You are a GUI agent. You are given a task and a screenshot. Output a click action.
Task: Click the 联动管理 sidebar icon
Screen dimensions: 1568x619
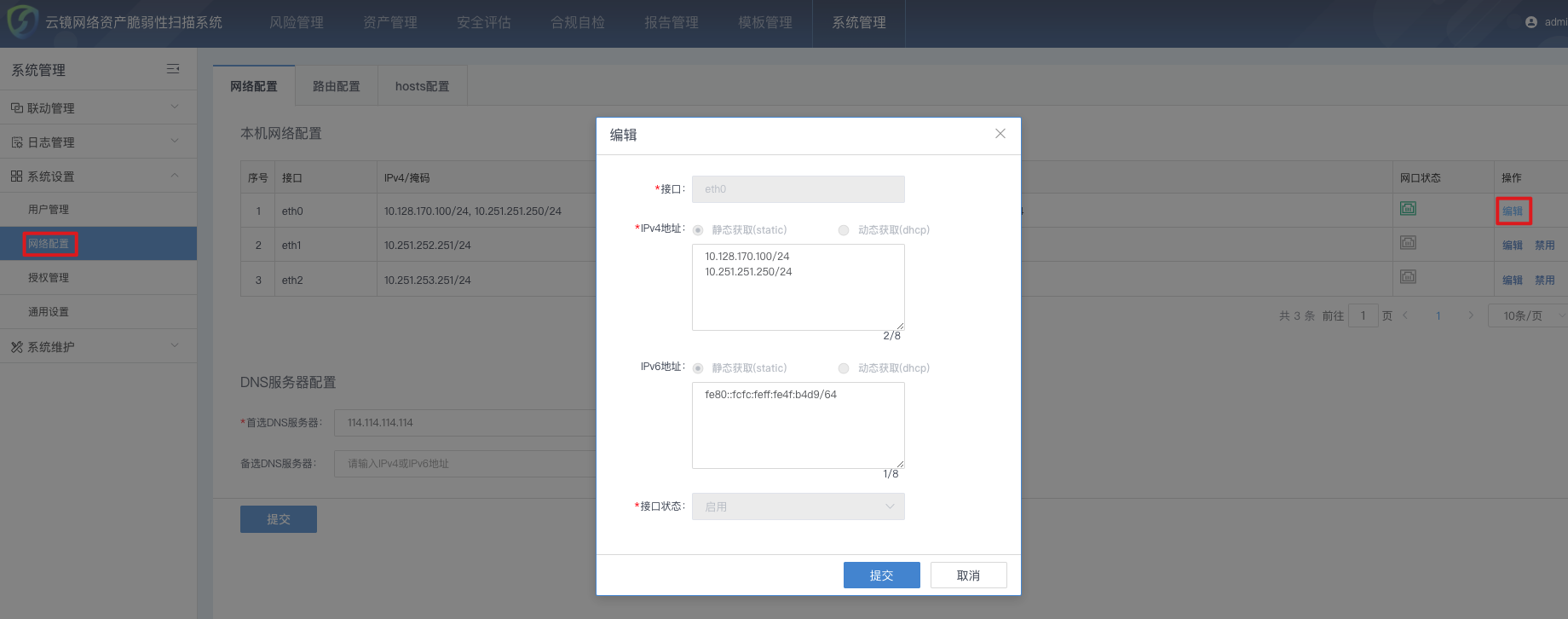(17, 108)
